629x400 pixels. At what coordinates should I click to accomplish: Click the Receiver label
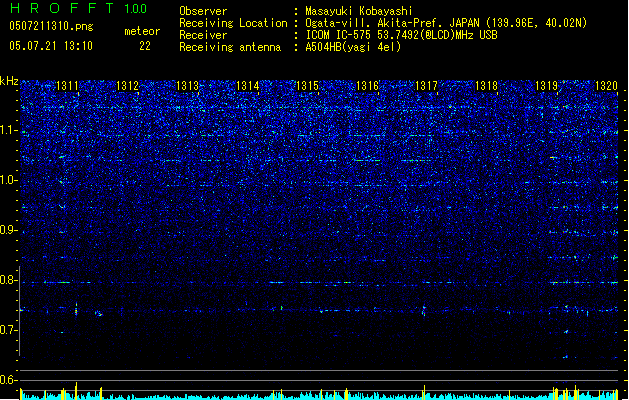click(203, 35)
